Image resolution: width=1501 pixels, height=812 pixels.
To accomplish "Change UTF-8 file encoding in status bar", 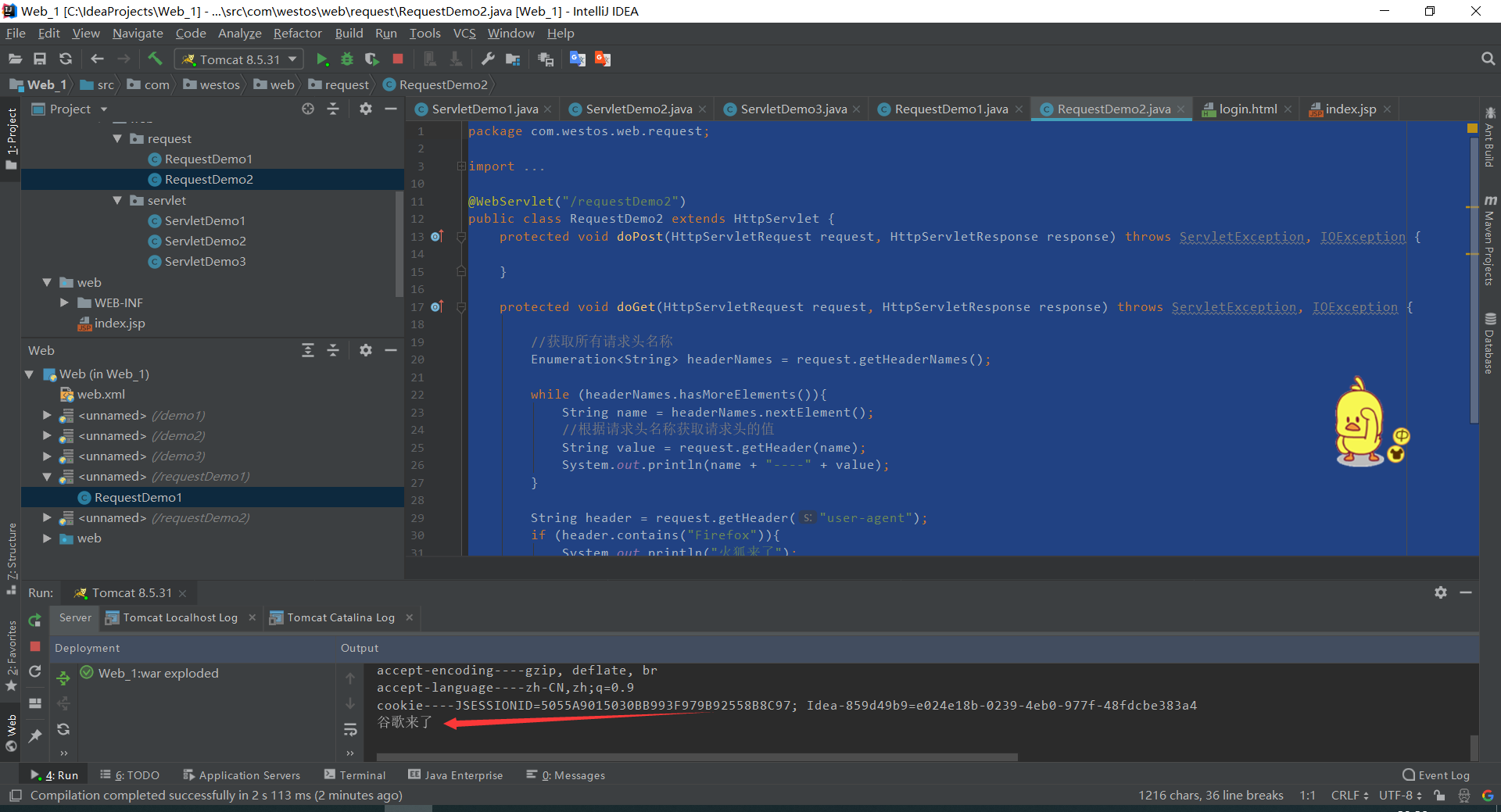I will tap(1400, 795).
